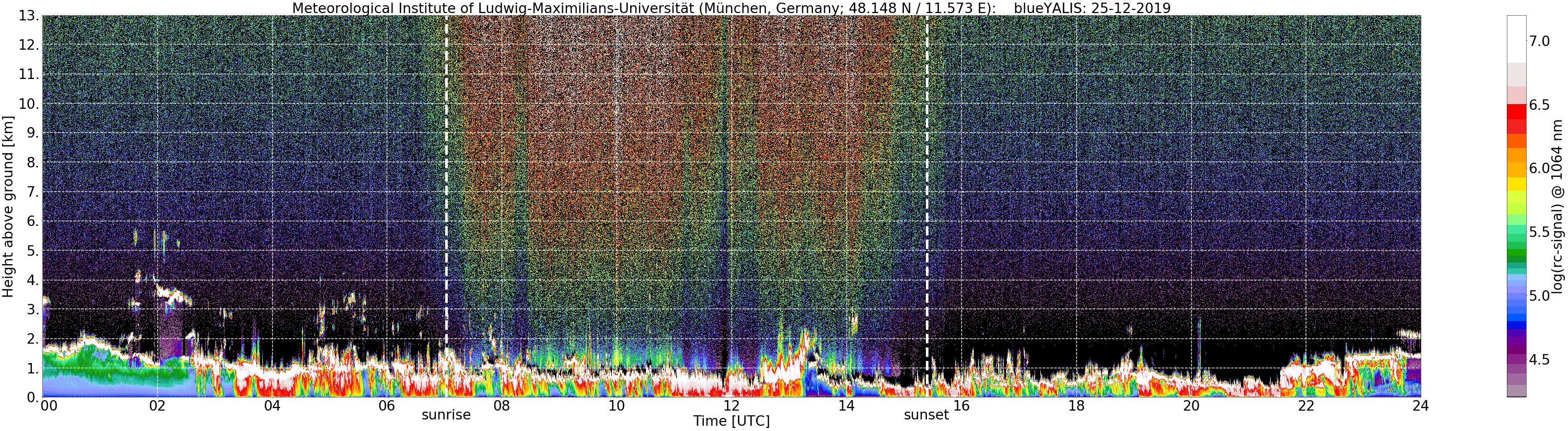Screen dimensions: 1568x431
Task: Click the x-axis tick label '08'
Action: click(x=502, y=406)
